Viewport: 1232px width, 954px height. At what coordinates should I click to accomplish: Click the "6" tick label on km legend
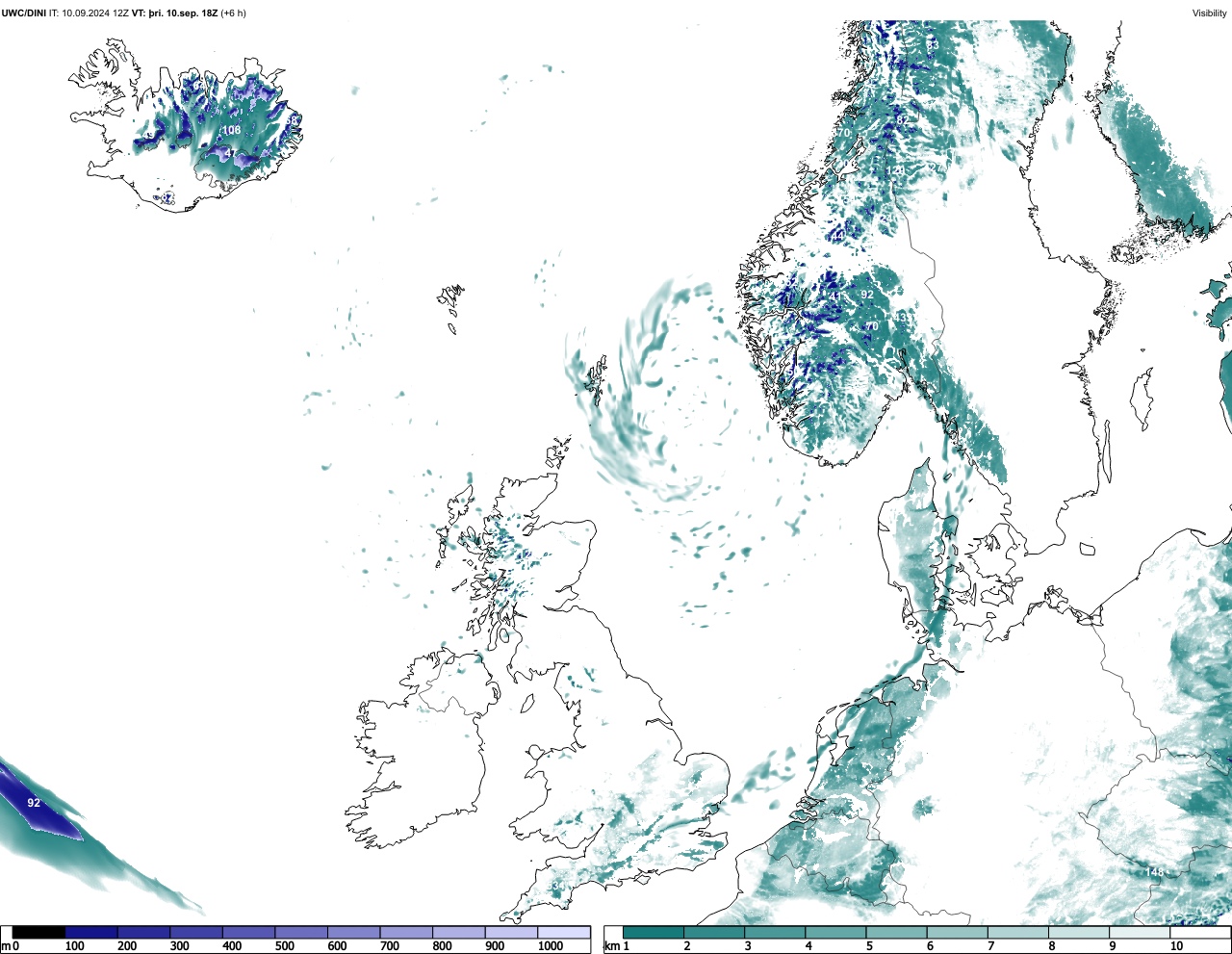pos(930,946)
